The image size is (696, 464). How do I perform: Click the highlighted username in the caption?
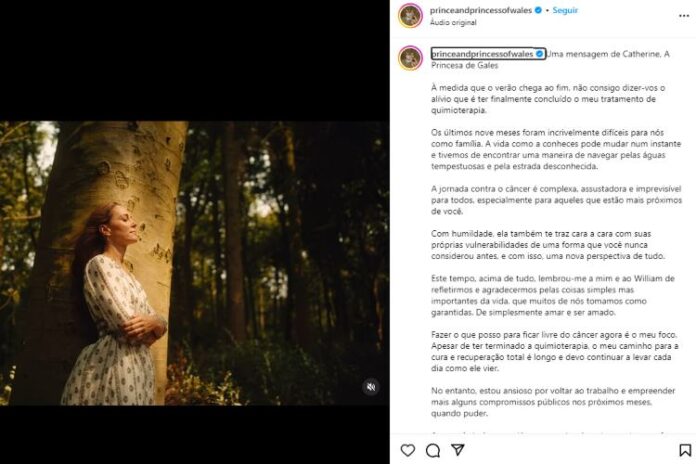point(483,53)
